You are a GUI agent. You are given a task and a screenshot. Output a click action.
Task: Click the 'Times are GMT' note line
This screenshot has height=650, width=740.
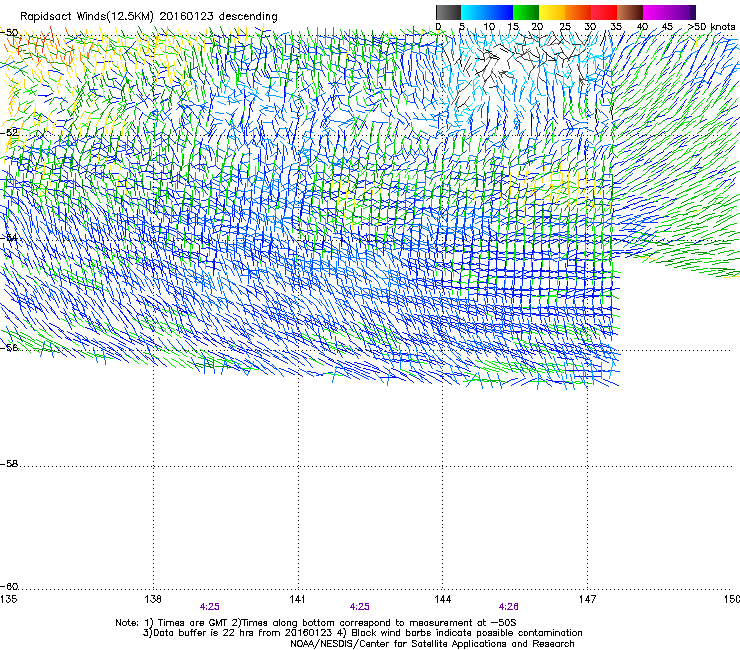[x=316, y=623]
